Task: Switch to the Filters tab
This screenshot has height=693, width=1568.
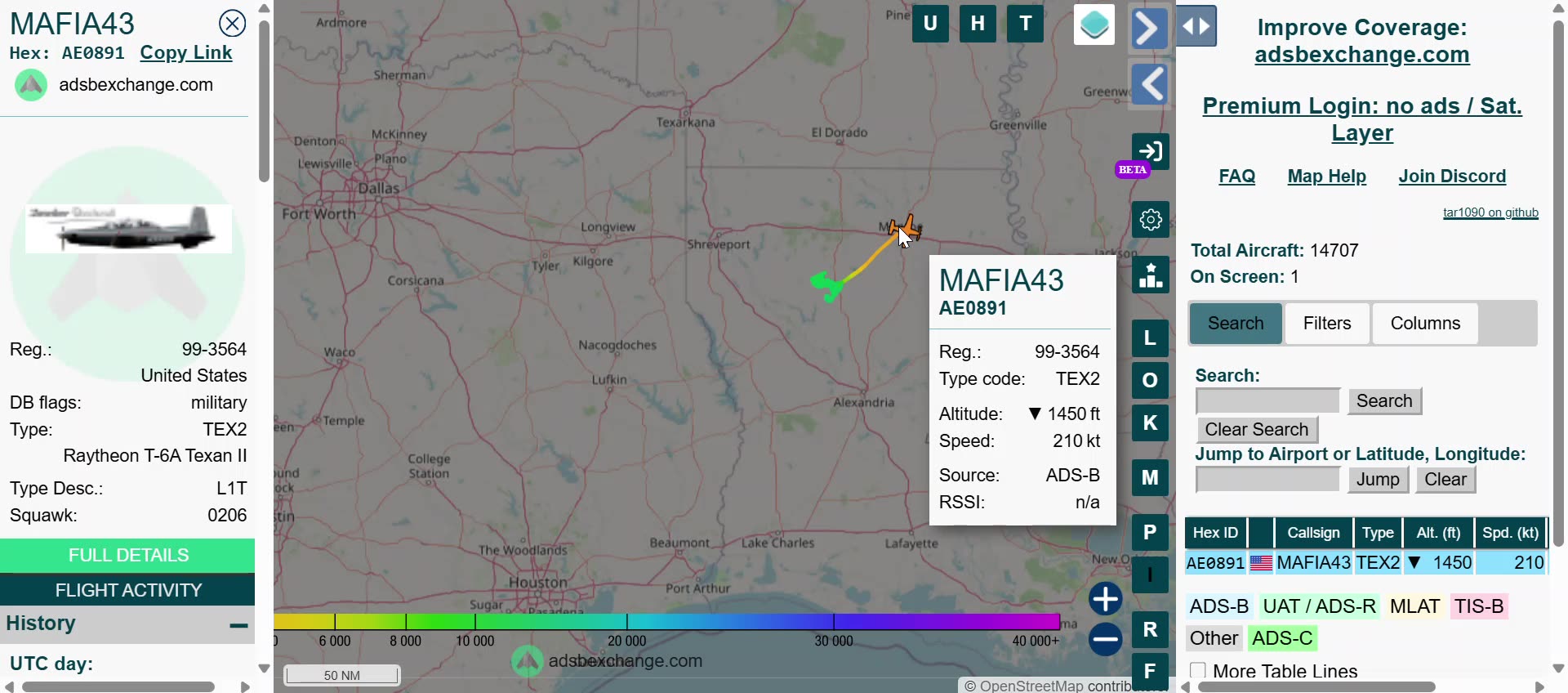Action: click(x=1326, y=324)
